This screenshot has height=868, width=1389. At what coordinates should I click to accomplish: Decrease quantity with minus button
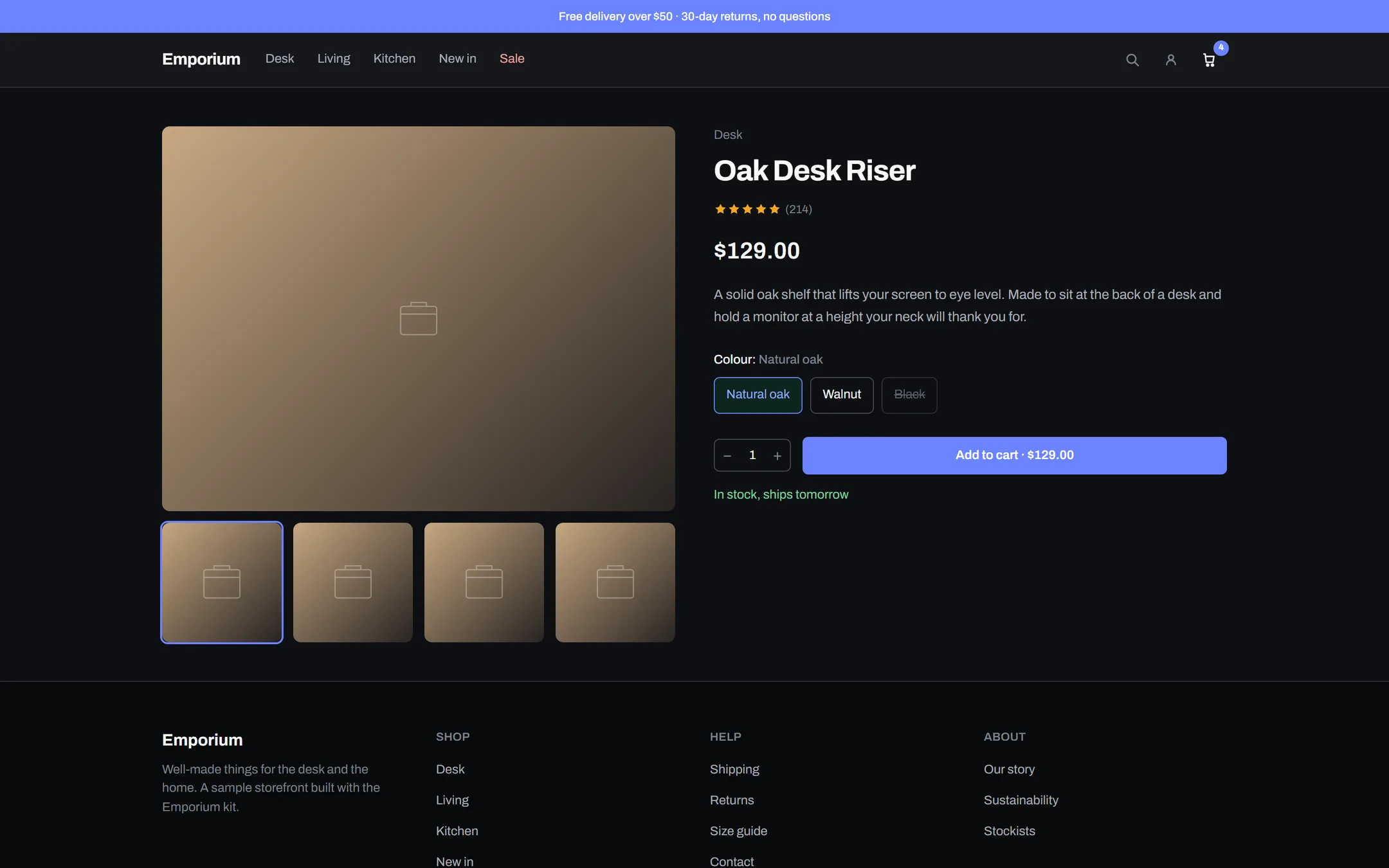[727, 456]
